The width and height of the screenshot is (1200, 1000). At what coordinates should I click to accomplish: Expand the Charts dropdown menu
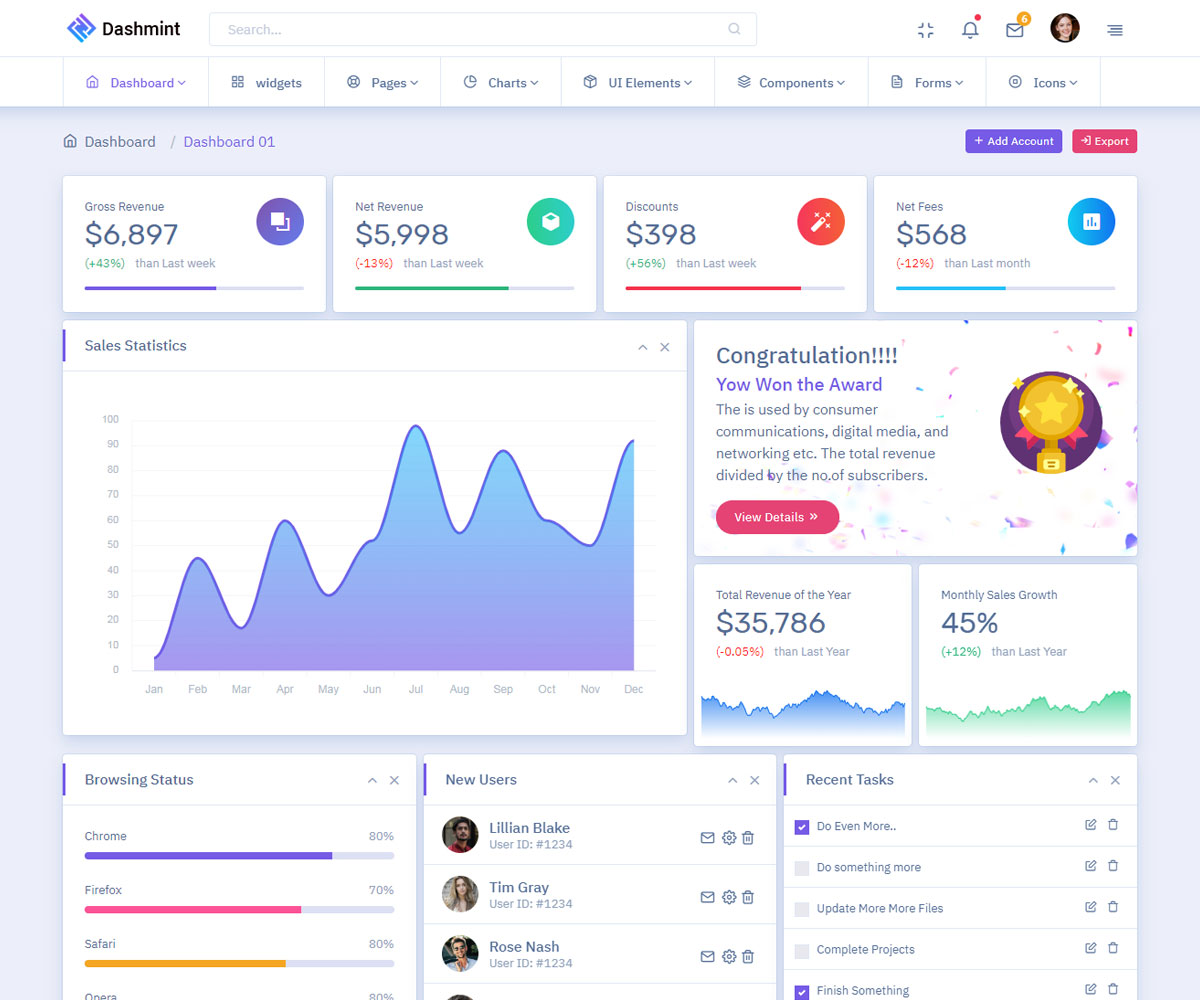[501, 83]
